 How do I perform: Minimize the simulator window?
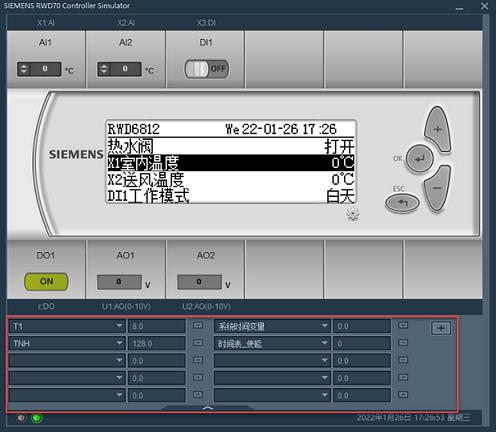pos(460,7)
